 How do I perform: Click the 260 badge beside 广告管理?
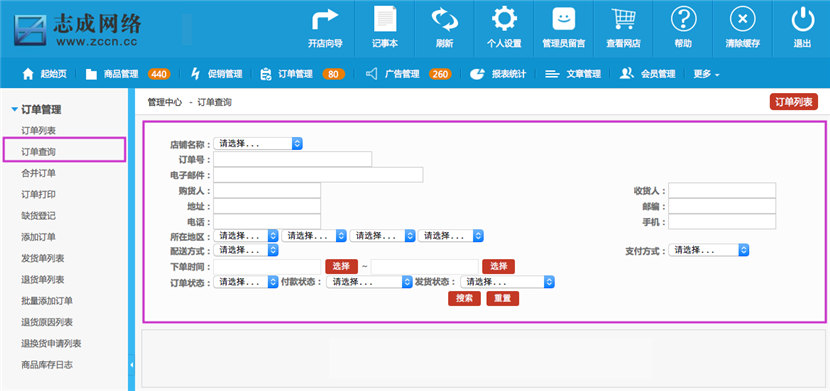click(440, 74)
